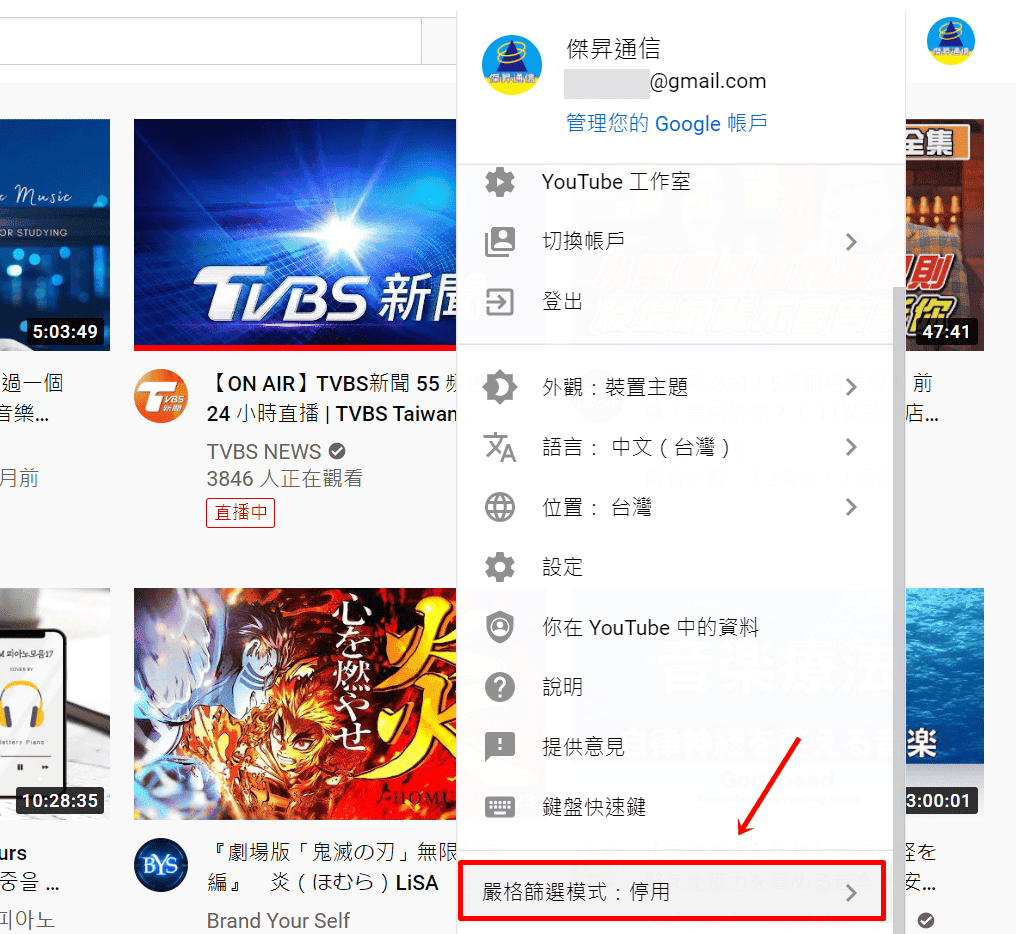Open TVBS NEWS channel name link

pos(264,451)
